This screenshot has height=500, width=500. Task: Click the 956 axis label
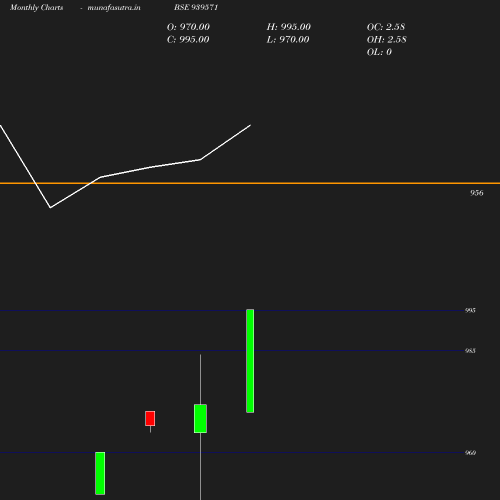coord(477,193)
